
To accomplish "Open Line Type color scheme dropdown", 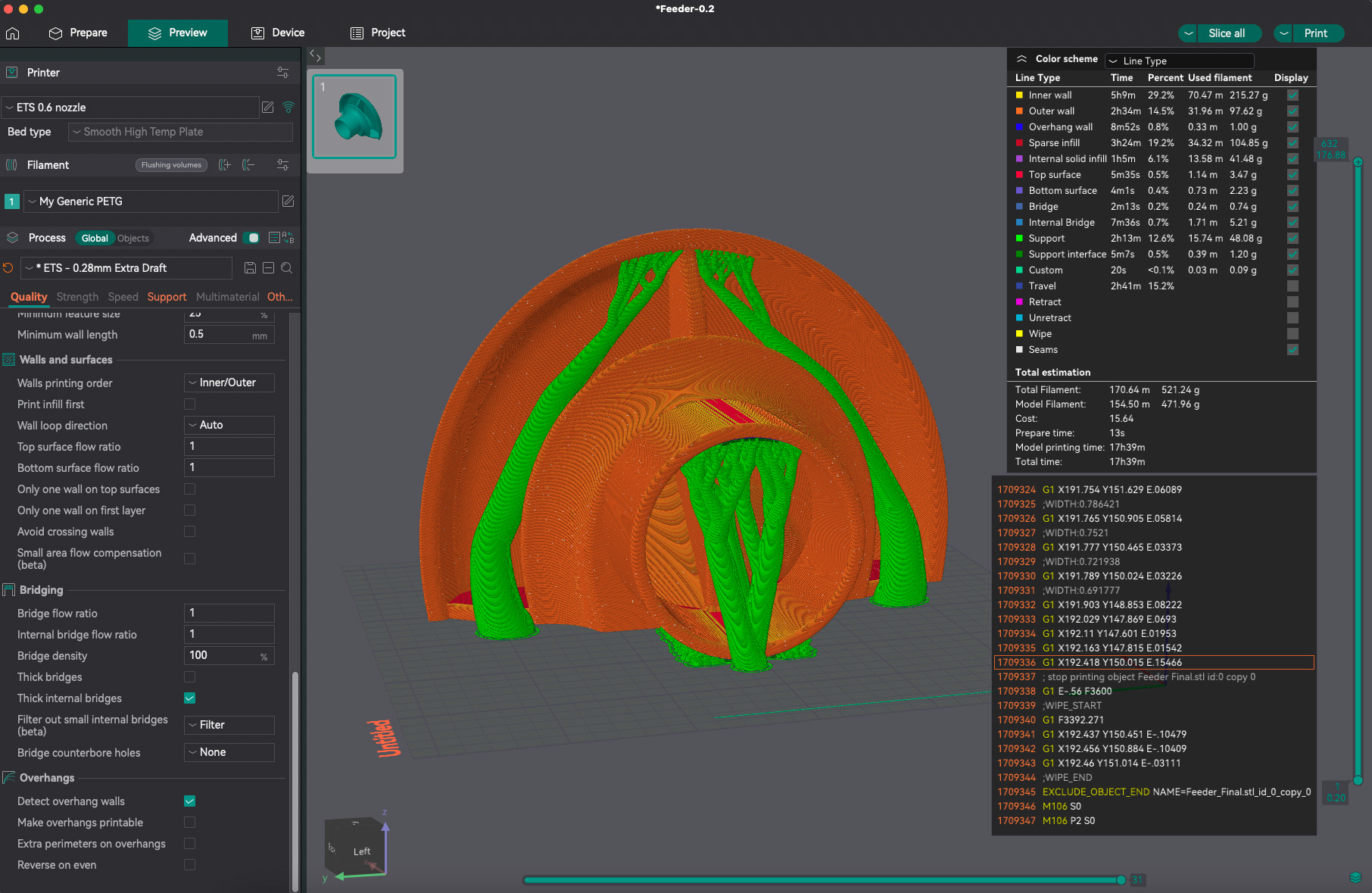I will [x=1180, y=61].
